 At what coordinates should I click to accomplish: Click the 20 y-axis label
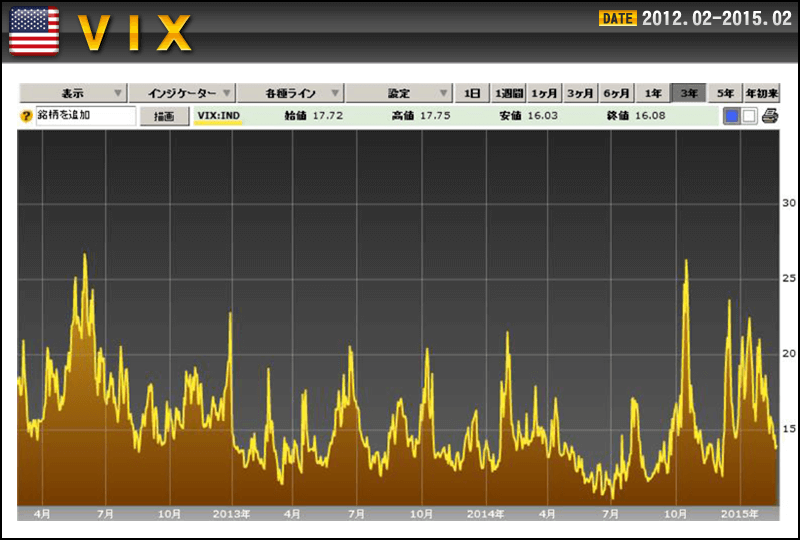[789, 353]
